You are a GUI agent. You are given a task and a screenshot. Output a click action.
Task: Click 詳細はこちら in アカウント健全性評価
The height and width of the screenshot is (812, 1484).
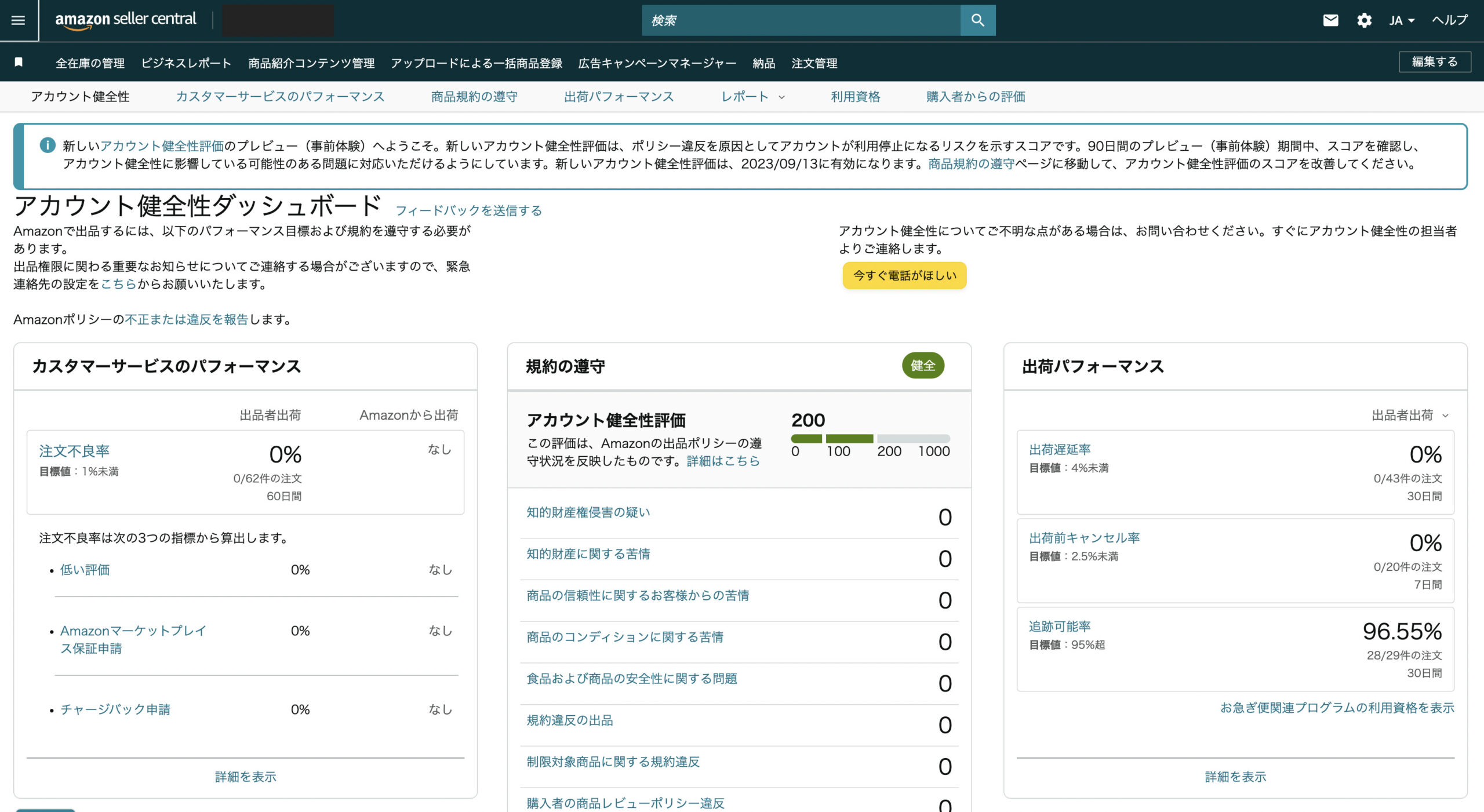723,461
